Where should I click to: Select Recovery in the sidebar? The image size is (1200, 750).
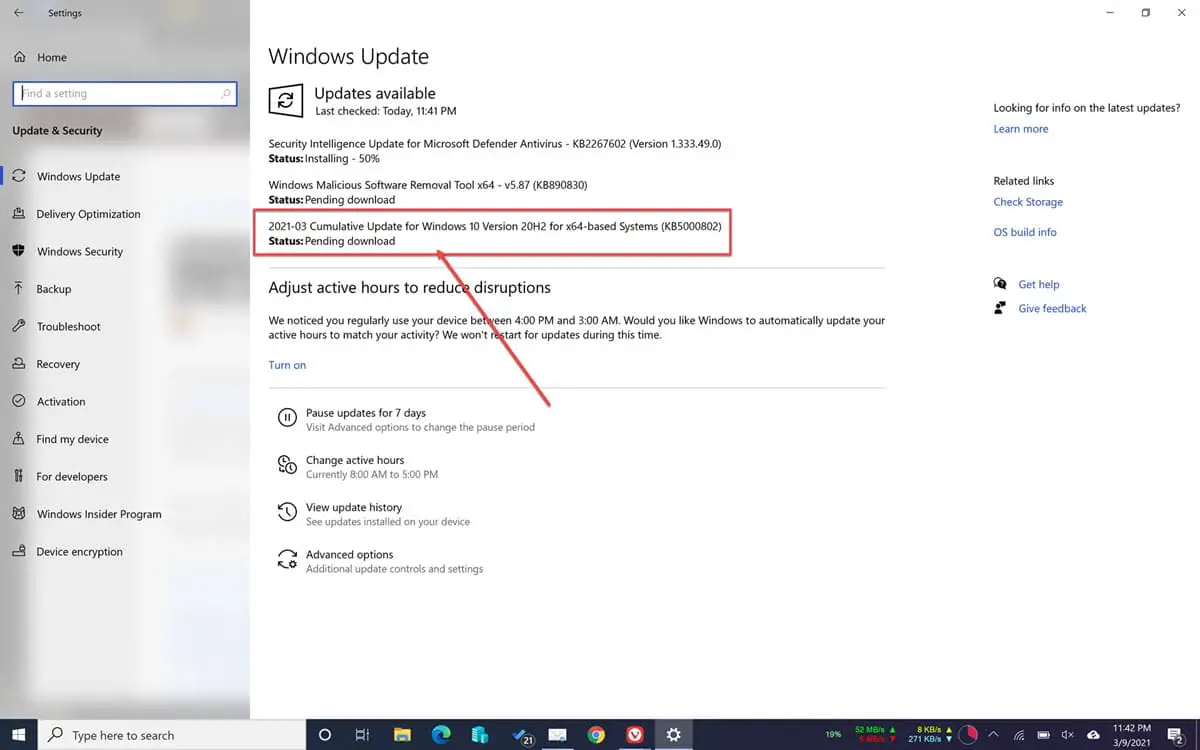58,364
